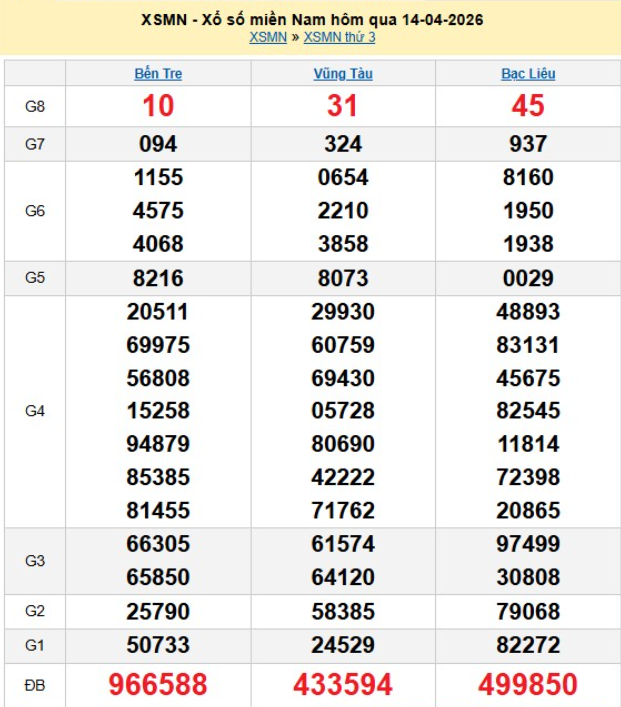Open the XSMN breadcrumb link
621x707 pixels.
(267, 38)
